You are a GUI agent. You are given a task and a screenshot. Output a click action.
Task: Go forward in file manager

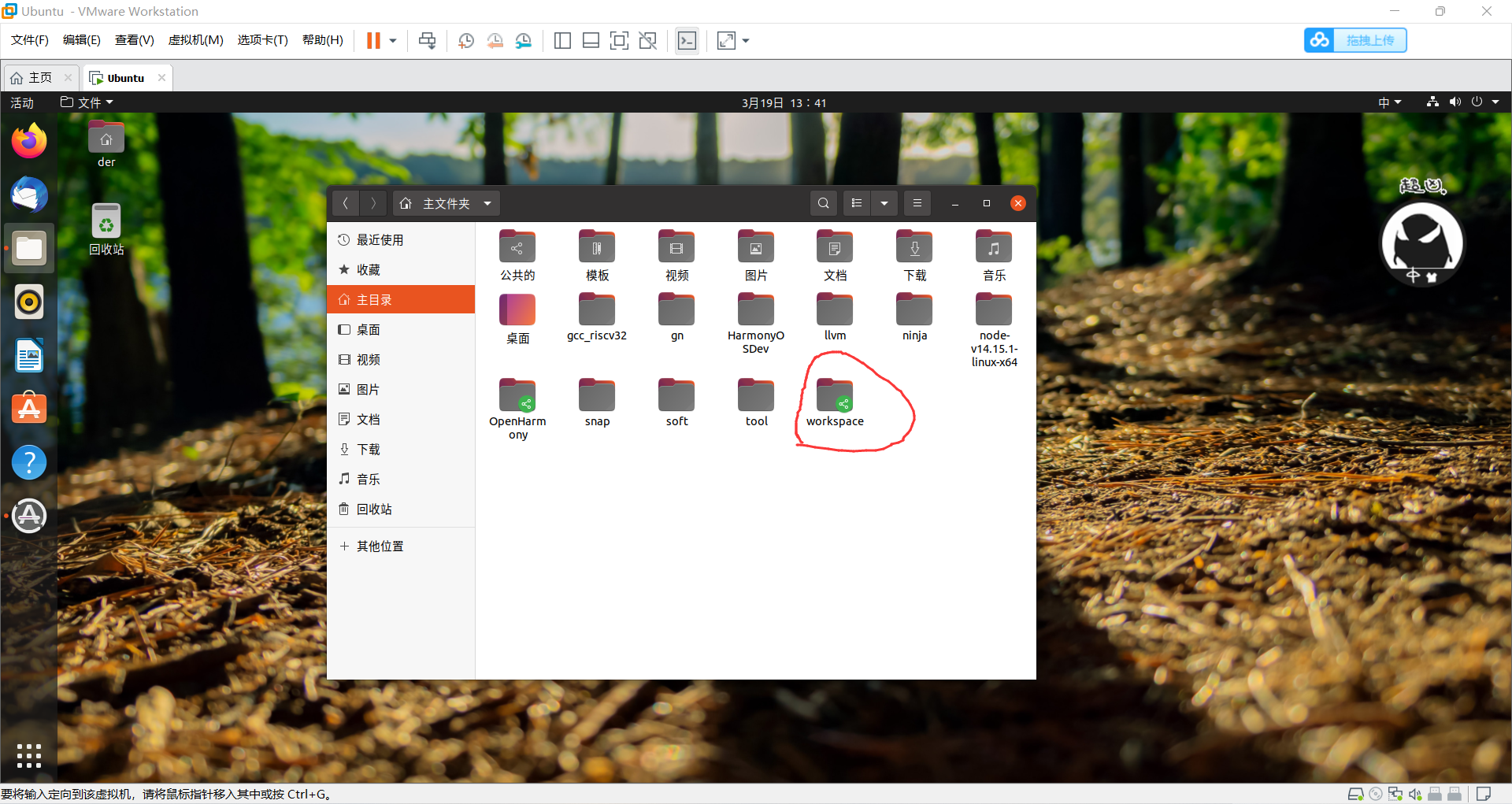coord(374,203)
